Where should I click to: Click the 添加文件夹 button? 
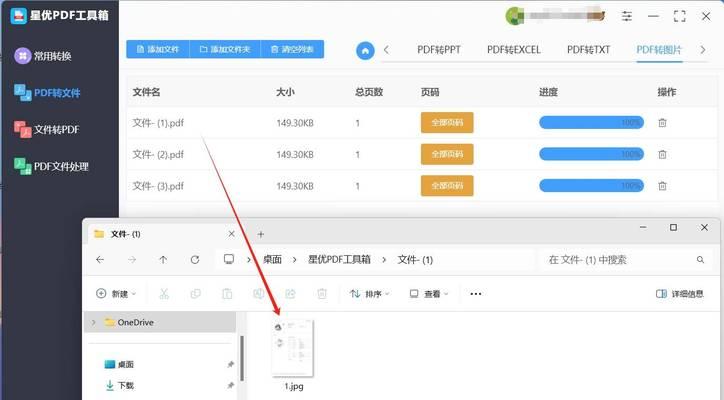[x=225, y=49]
